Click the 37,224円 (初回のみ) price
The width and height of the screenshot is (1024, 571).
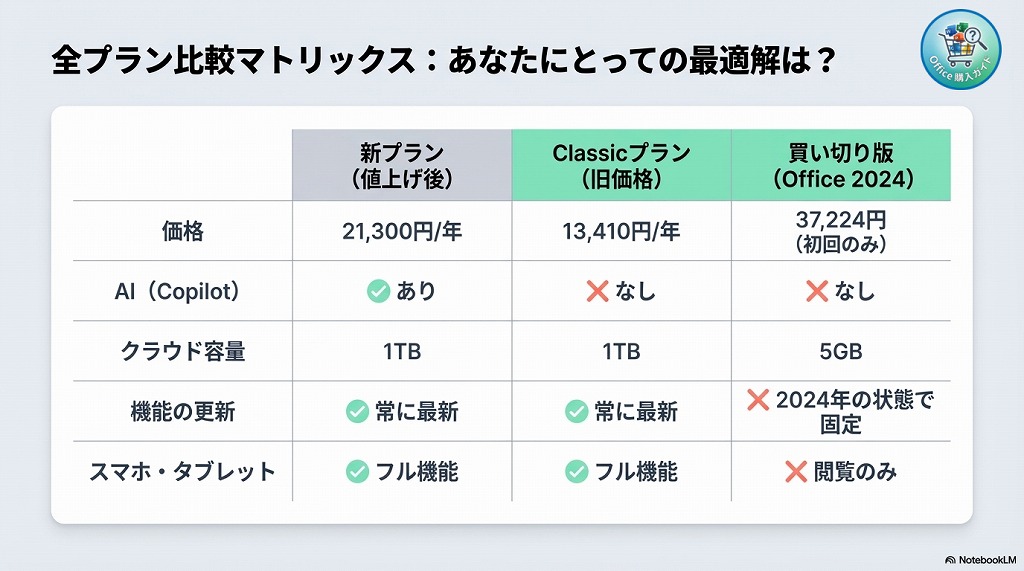[841, 230]
